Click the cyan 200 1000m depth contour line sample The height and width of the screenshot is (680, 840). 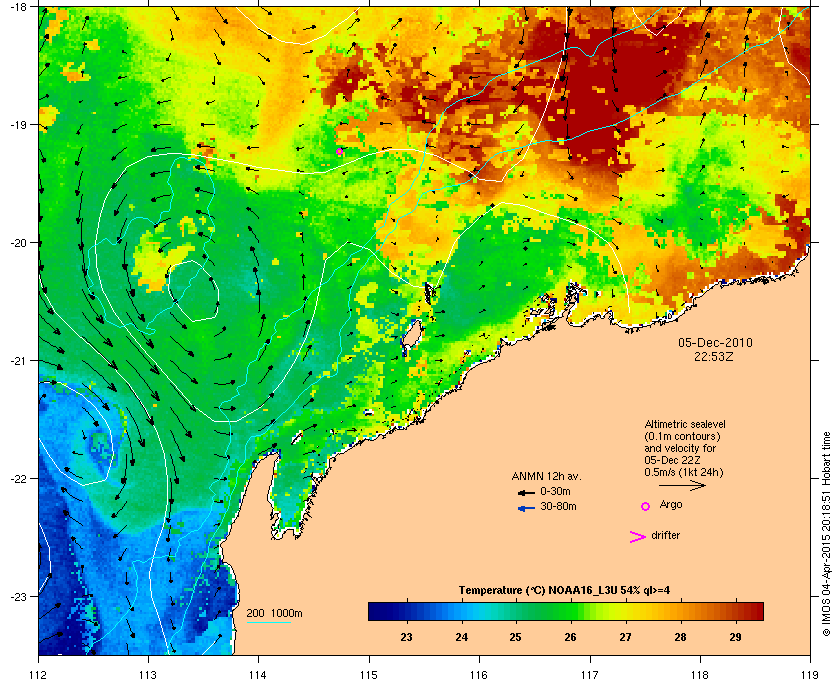[268, 623]
